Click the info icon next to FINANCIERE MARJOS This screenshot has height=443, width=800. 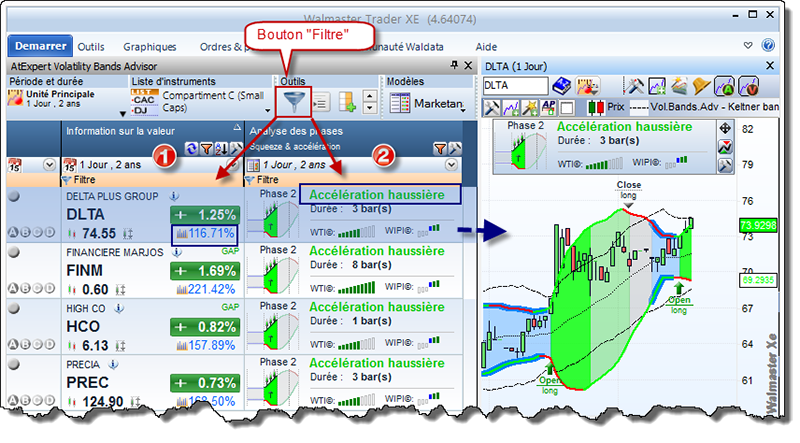[x=177, y=252]
